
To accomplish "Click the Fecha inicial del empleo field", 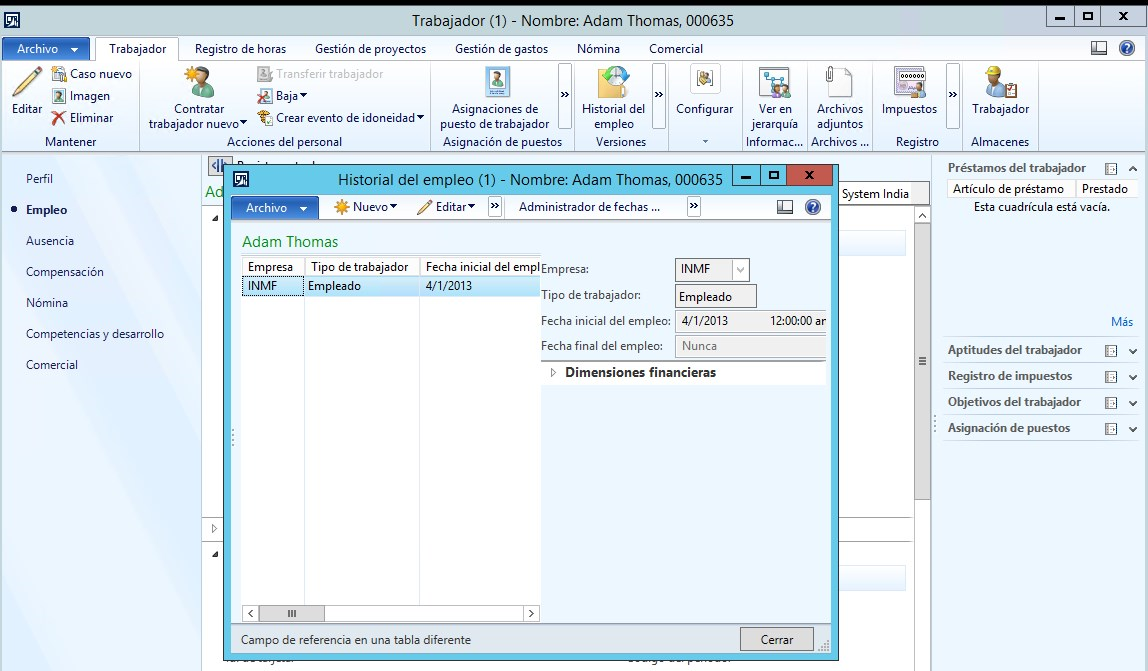I will [750, 321].
